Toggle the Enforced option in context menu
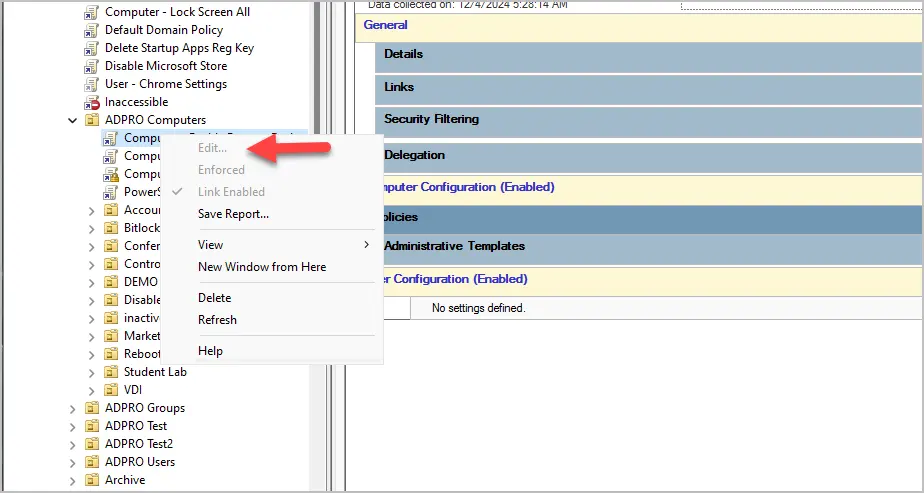 [x=221, y=170]
